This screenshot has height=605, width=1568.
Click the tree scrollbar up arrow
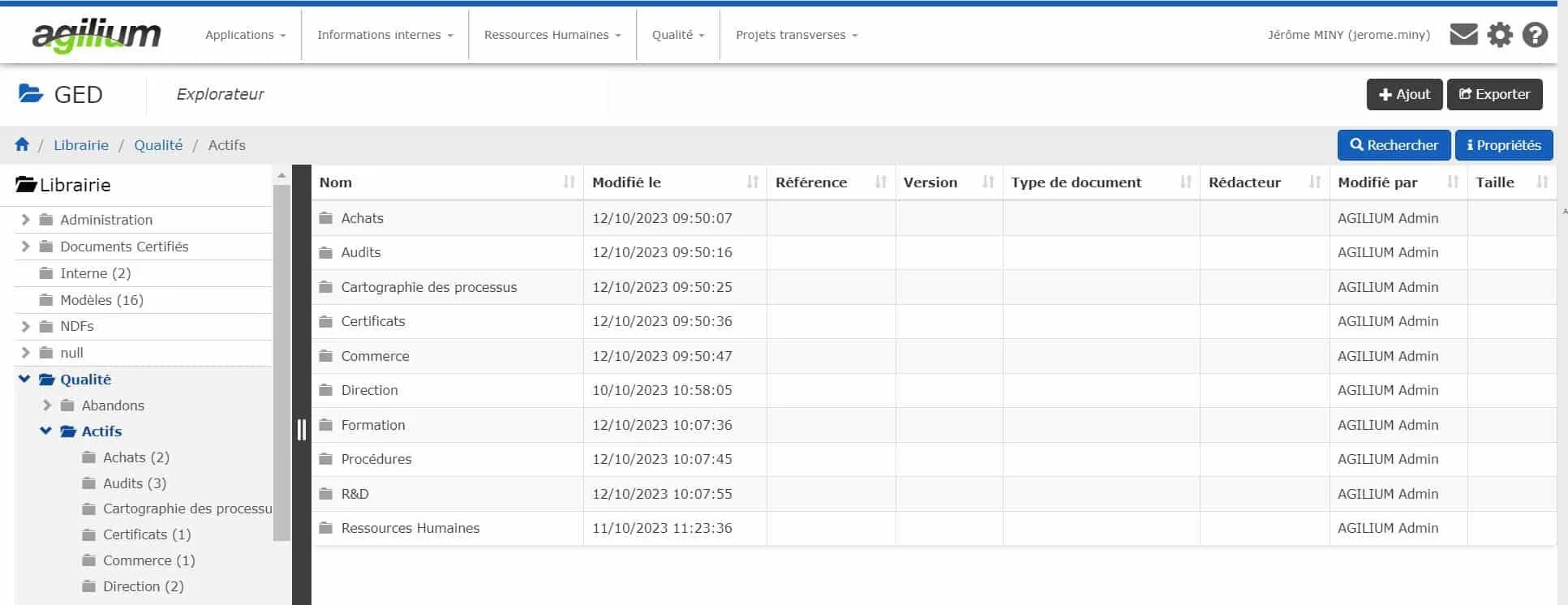coord(281,175)
